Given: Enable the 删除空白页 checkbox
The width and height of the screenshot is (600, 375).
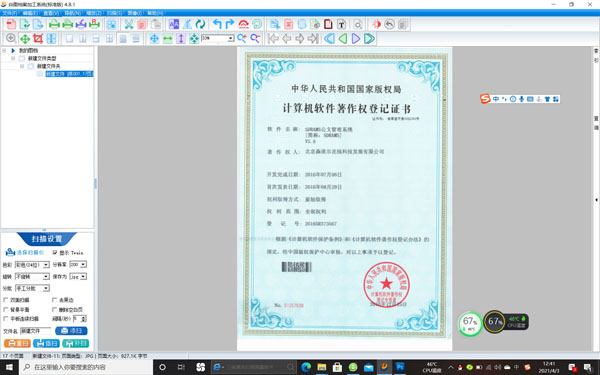Looking at the screenshot, I should point(54,309).
